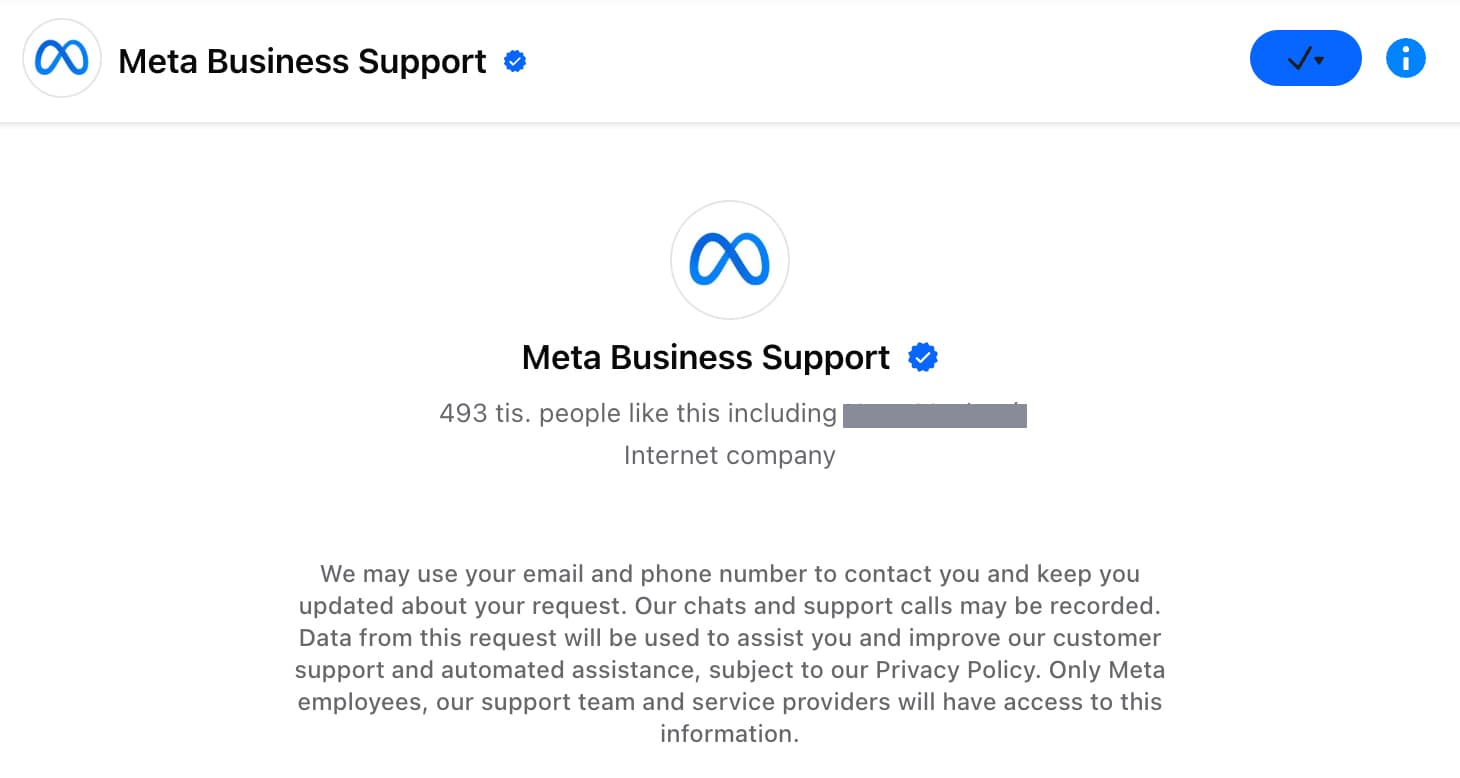Open the centered Meta Business Support page name
The image size is (1460, 778).
706,358
